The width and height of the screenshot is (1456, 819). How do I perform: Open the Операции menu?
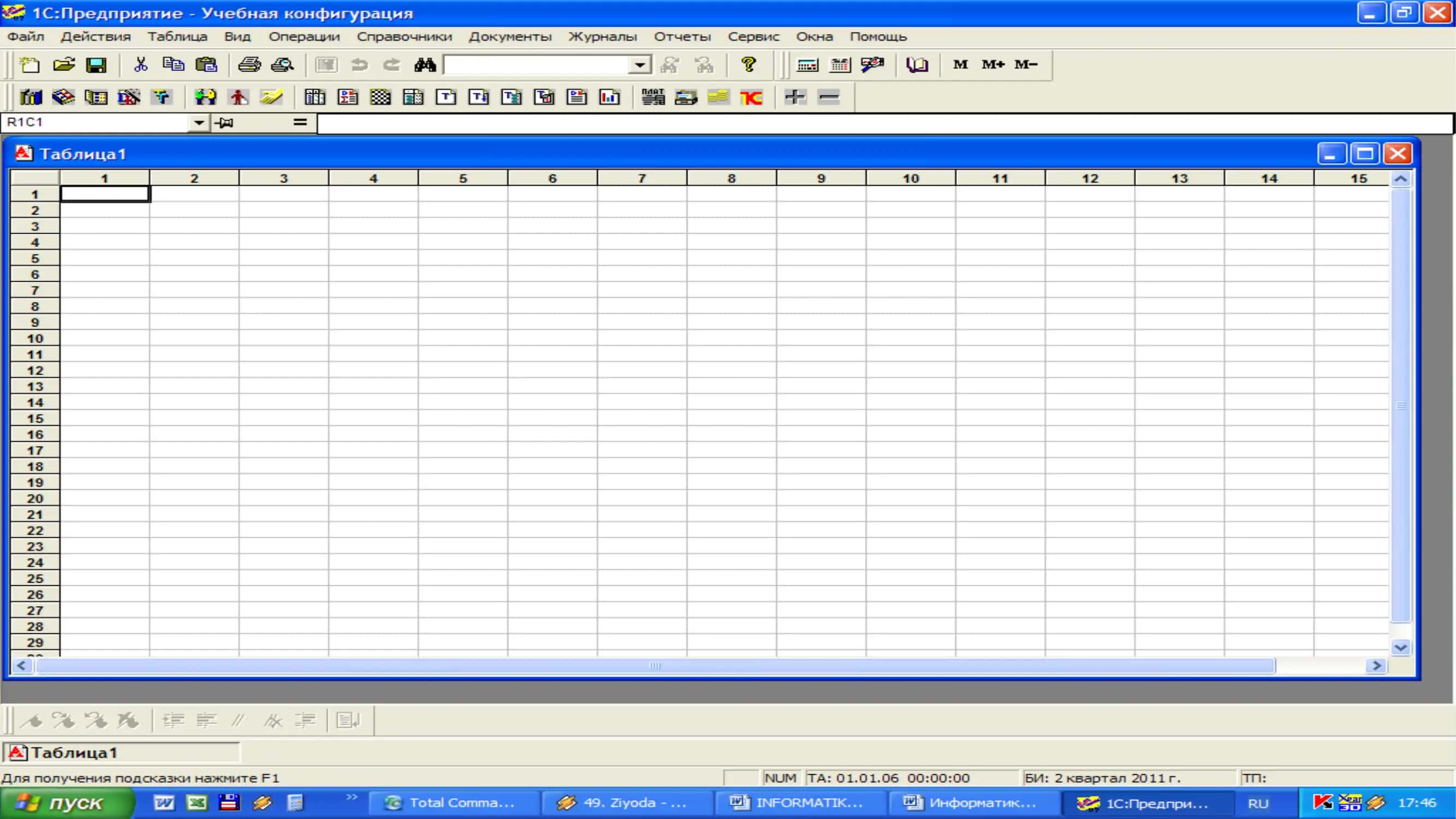click(x=304, y=37)
